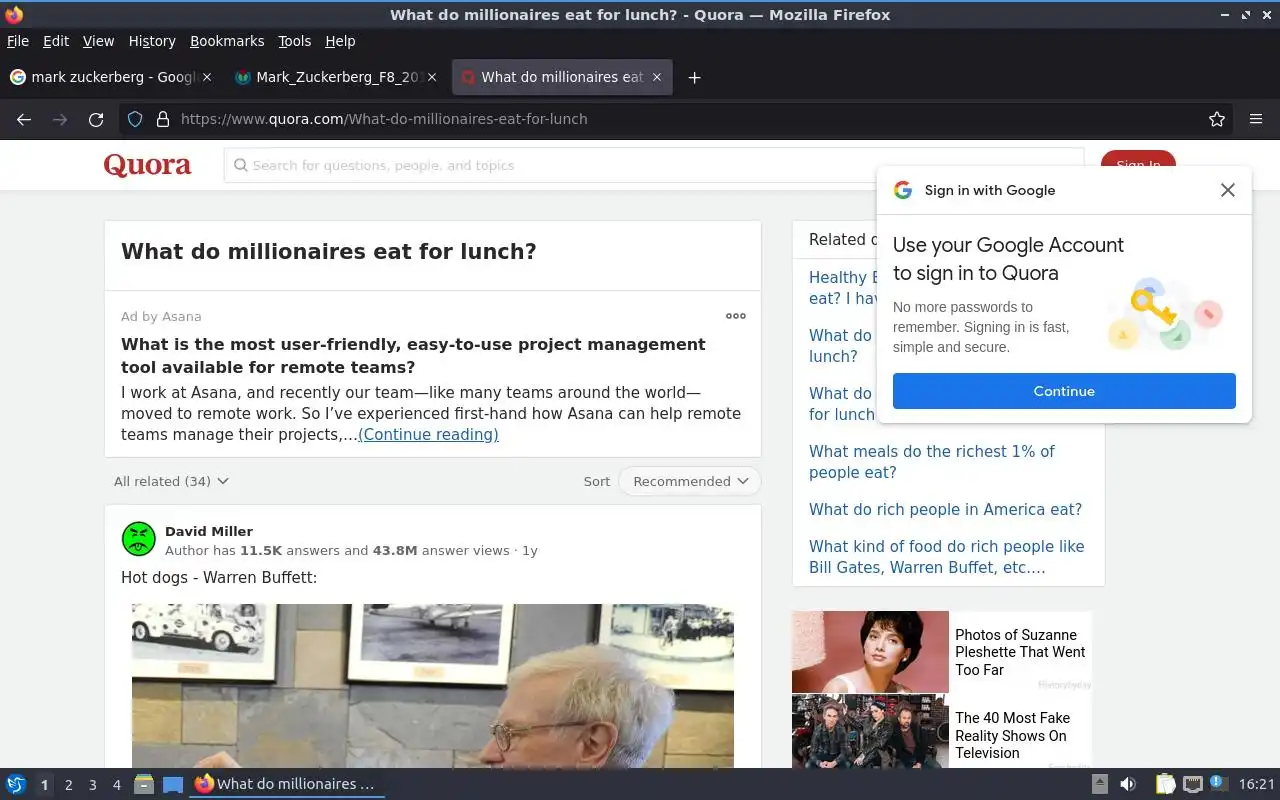The height and width of the screenshot is (800, 1280).
Task: Open the network tray icon
Action: point(1192,784)
